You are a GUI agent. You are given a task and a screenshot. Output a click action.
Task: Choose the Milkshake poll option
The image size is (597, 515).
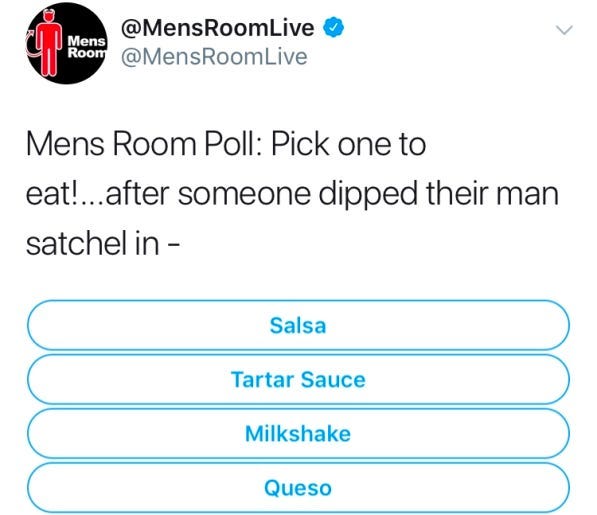click(x=298, y=434)
